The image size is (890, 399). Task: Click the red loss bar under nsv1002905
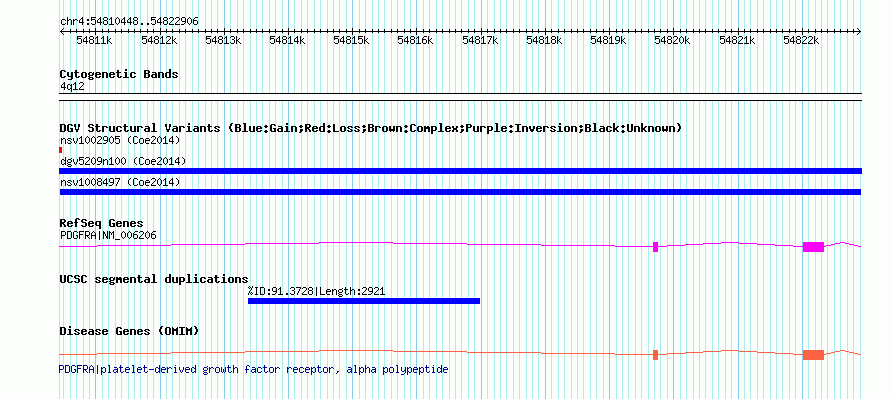tap(61, 150)
